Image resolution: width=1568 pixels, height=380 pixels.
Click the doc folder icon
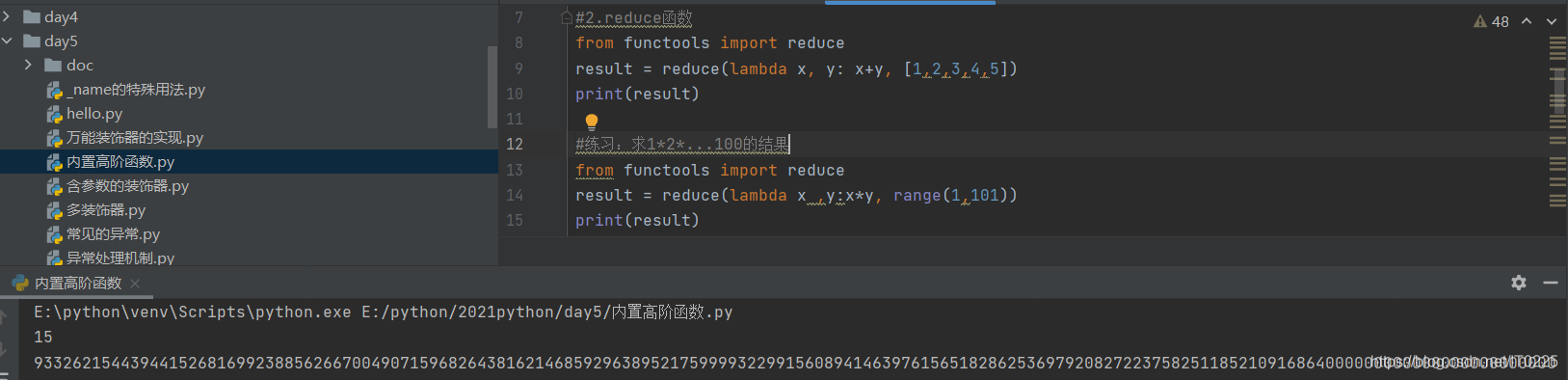[x=53, y=65]
